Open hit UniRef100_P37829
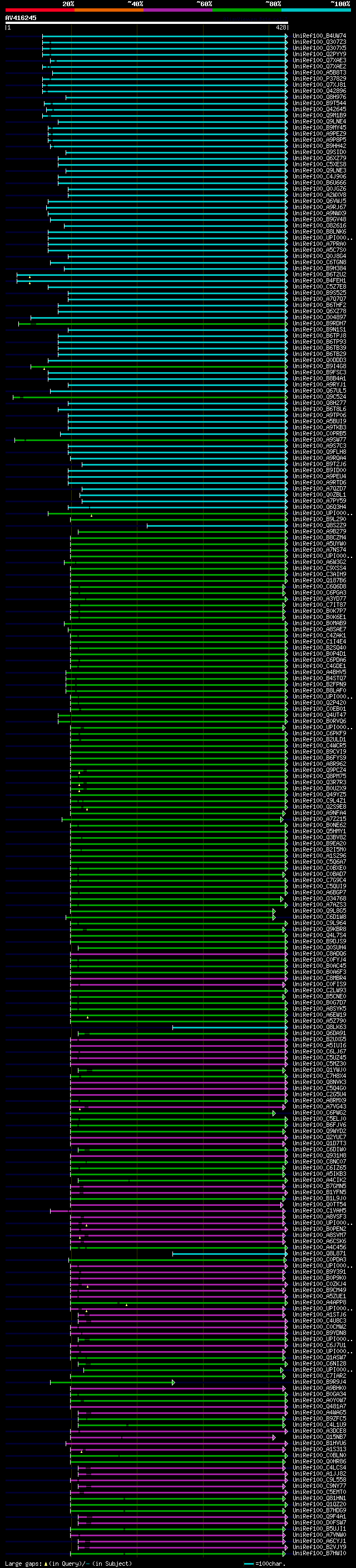Image resolution: width=356 pixels, height=1568 pixels. (319, 78)
